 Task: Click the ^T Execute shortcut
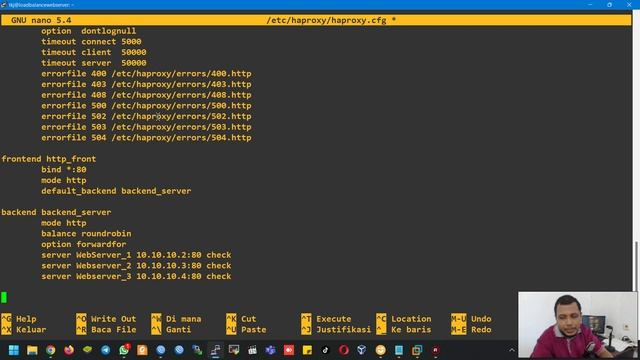coord(326,319)
